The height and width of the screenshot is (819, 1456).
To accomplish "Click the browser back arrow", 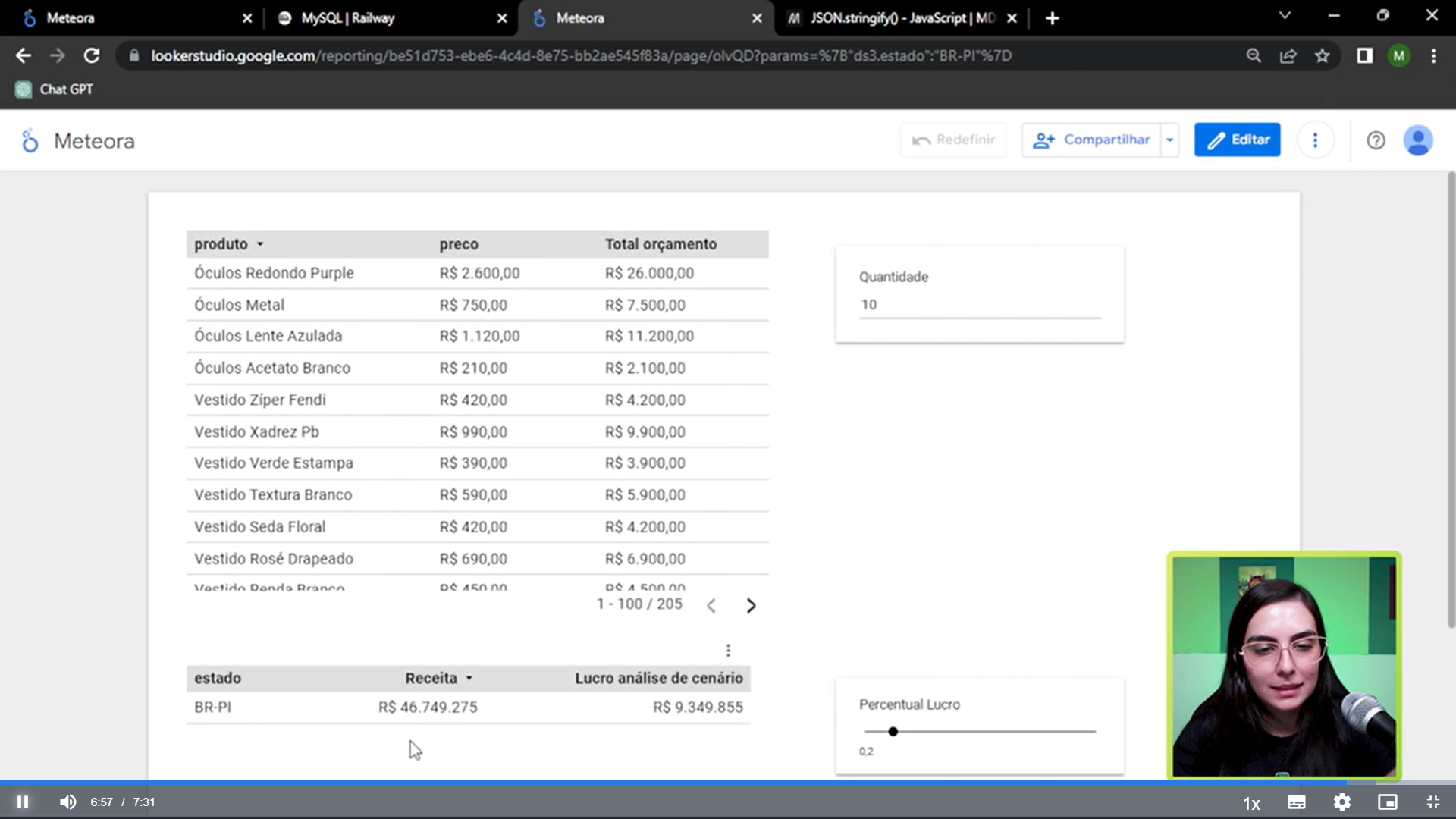I will (24, 55).
